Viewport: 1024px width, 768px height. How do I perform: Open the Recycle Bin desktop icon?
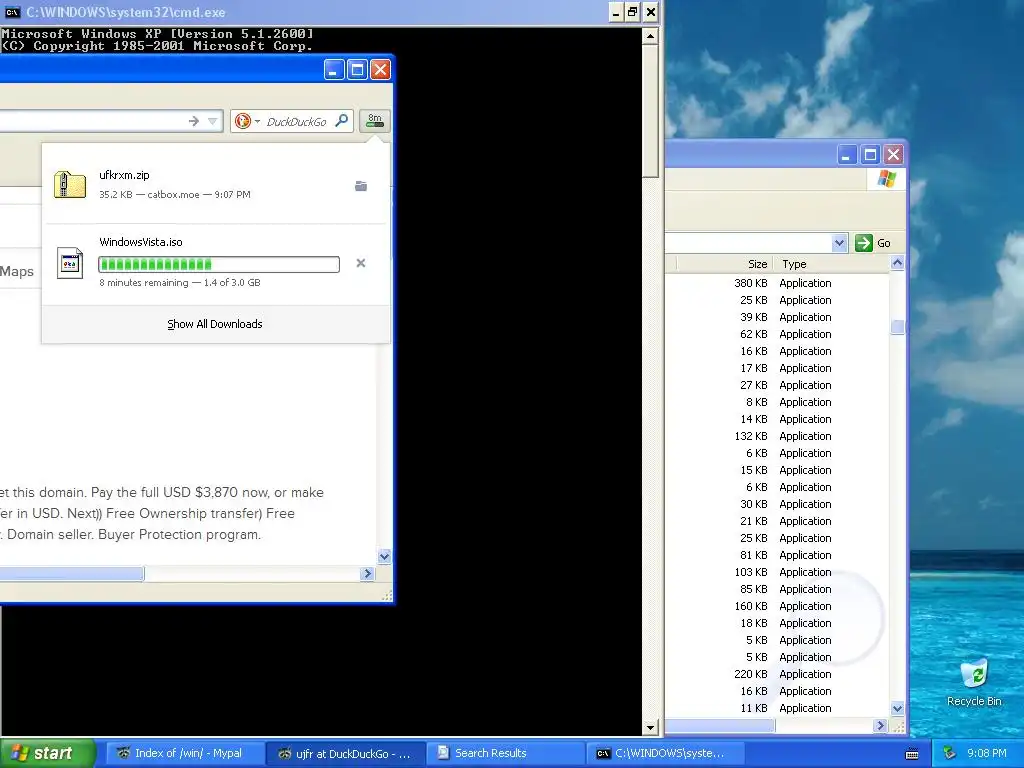[x=974, y=683]
